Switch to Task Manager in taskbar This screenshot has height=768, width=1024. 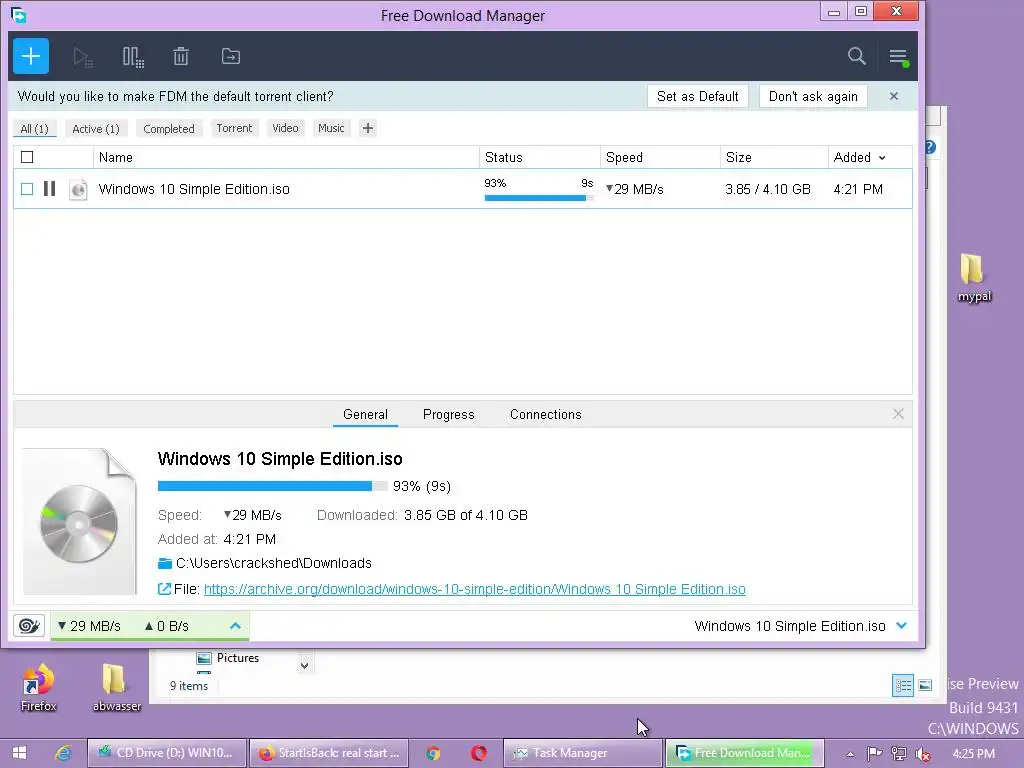tap(583, 753)
